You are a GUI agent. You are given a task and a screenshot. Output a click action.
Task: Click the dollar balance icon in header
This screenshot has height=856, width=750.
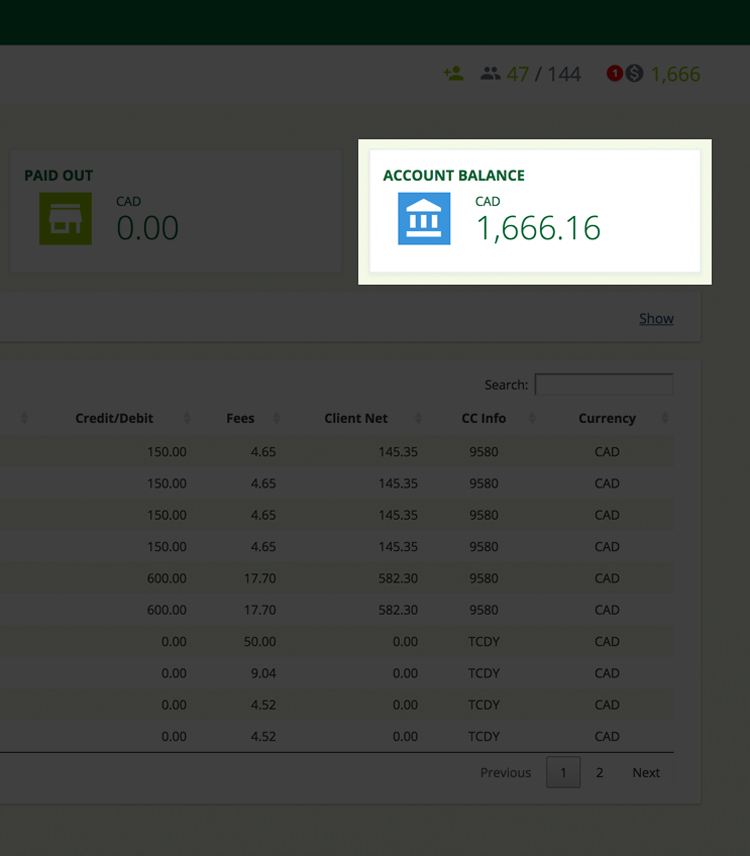coord(634,73)
